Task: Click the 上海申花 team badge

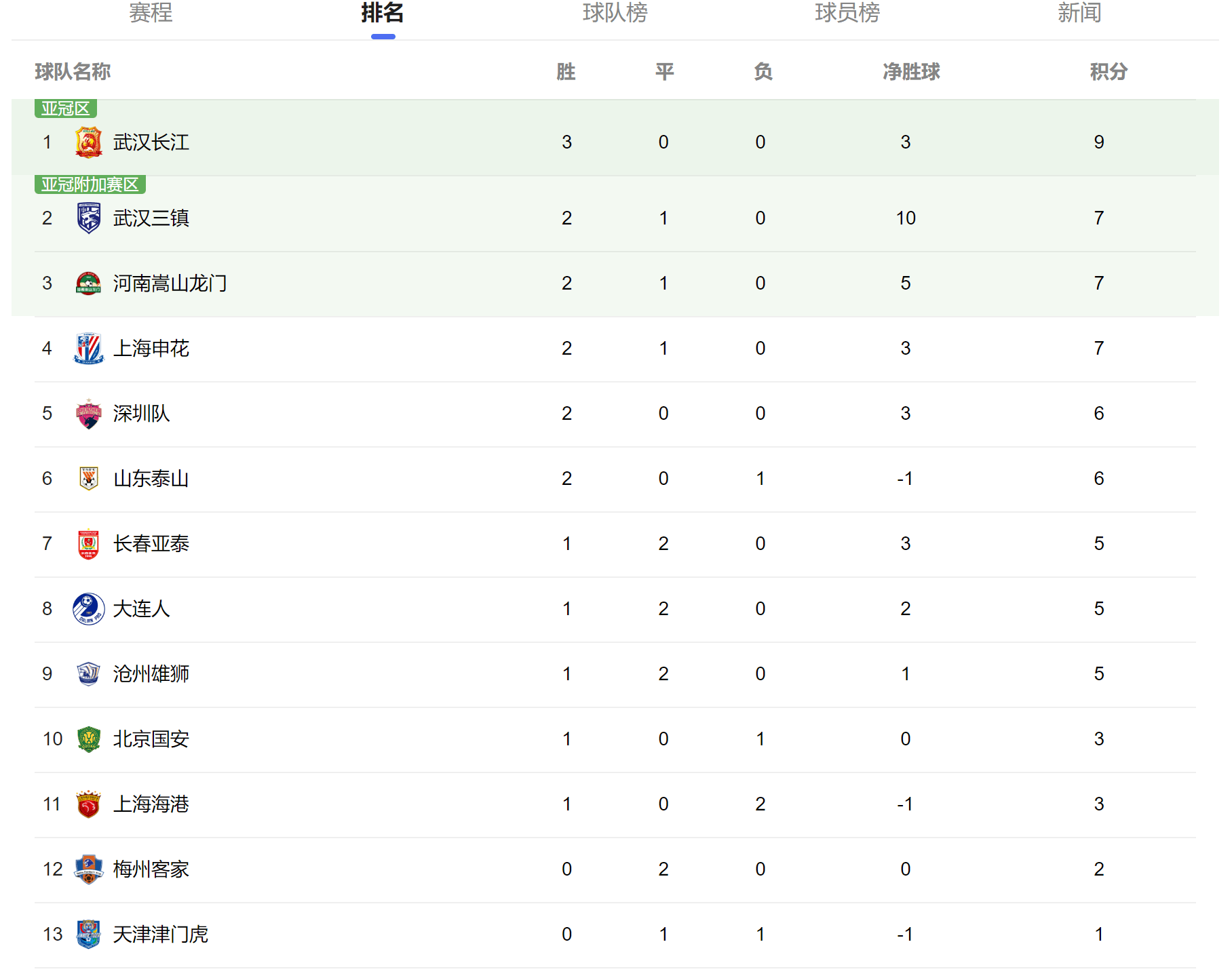Action: point(88,349)
